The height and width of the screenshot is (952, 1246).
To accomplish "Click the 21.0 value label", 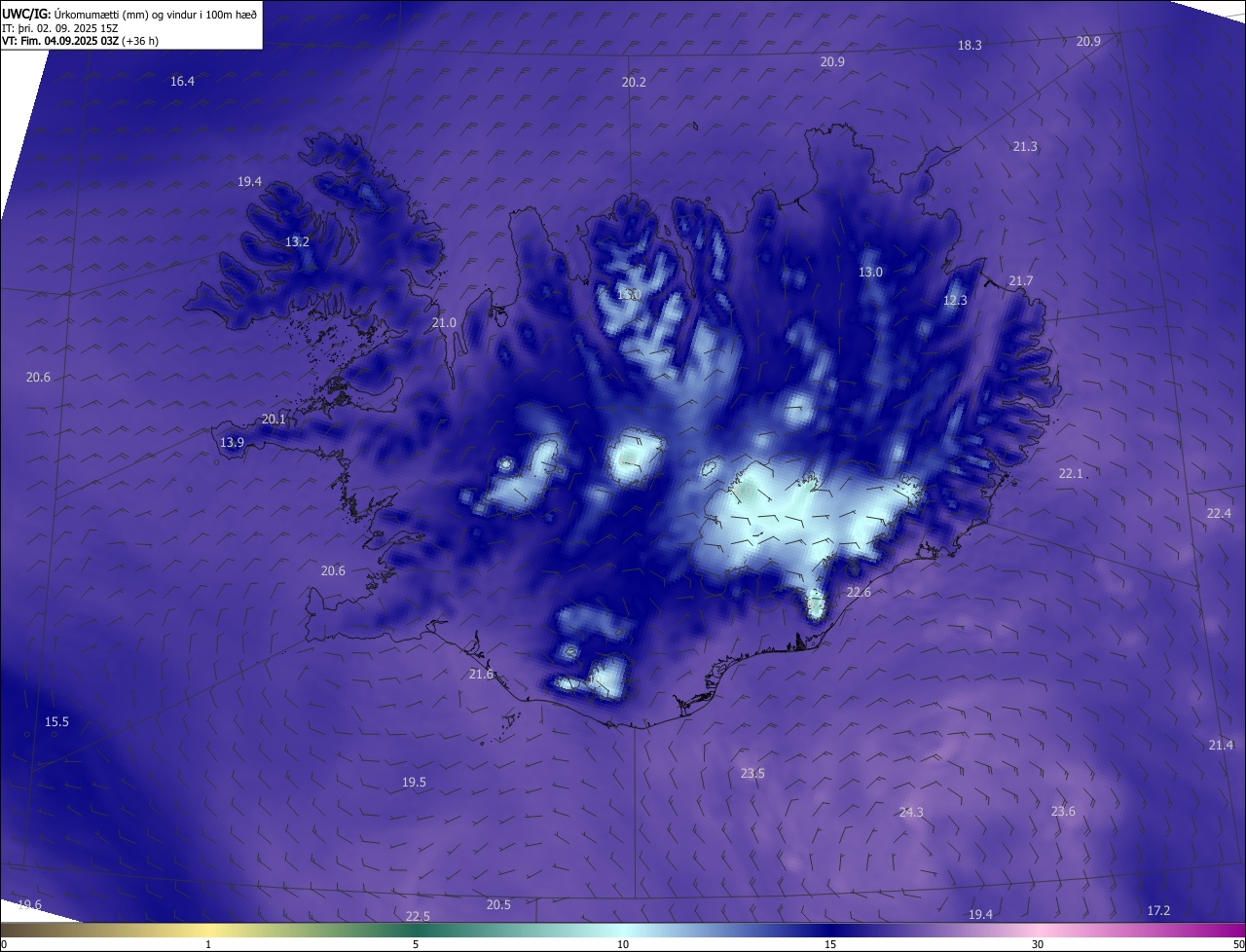I will pos(444,323).
